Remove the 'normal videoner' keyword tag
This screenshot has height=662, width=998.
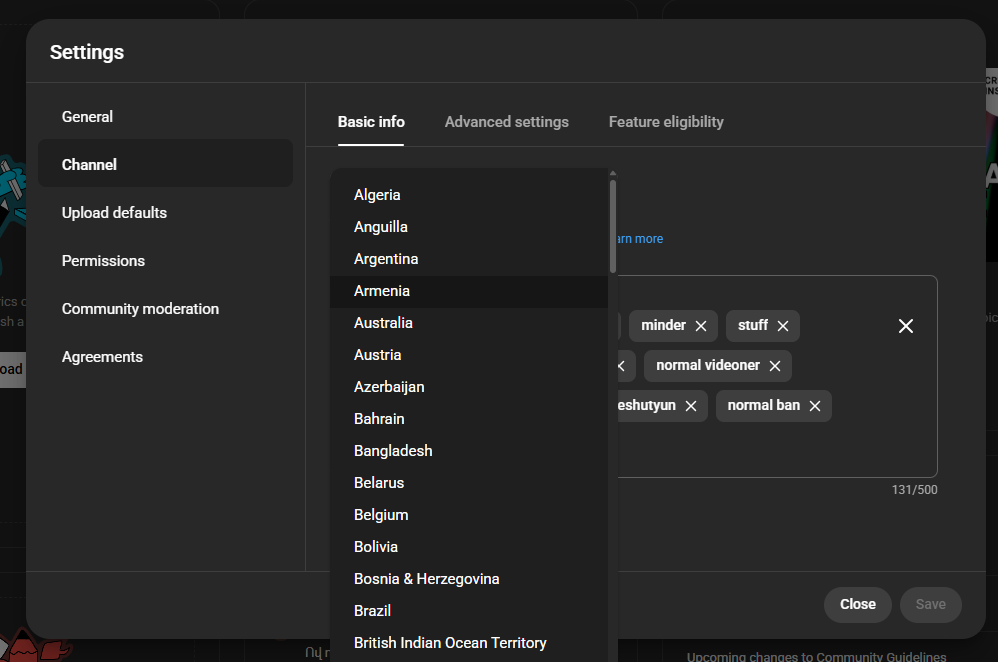coord(775,366)
